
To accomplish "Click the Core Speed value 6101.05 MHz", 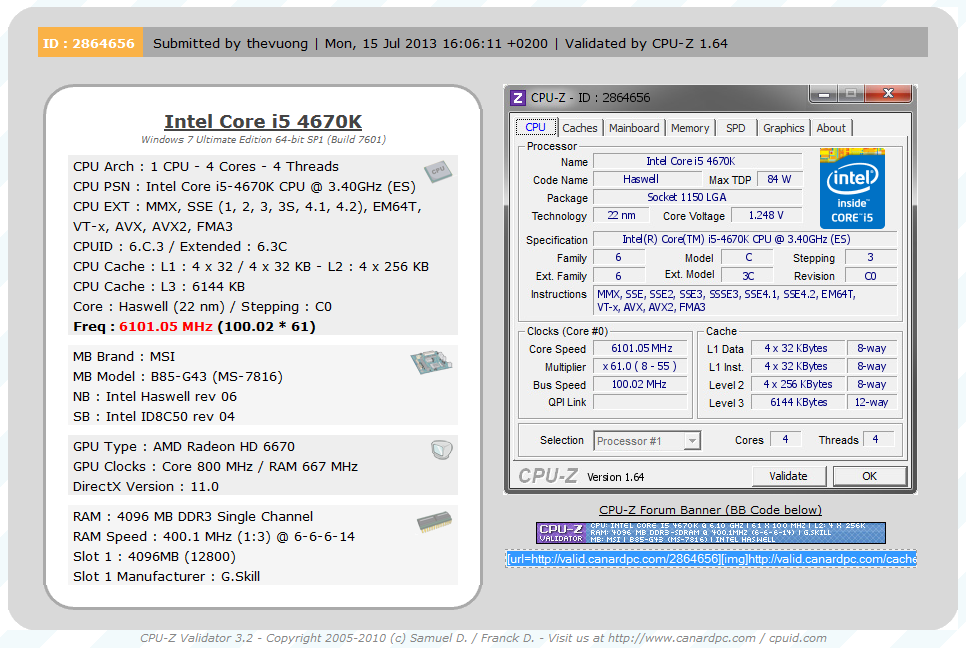I will coord(641,348).
